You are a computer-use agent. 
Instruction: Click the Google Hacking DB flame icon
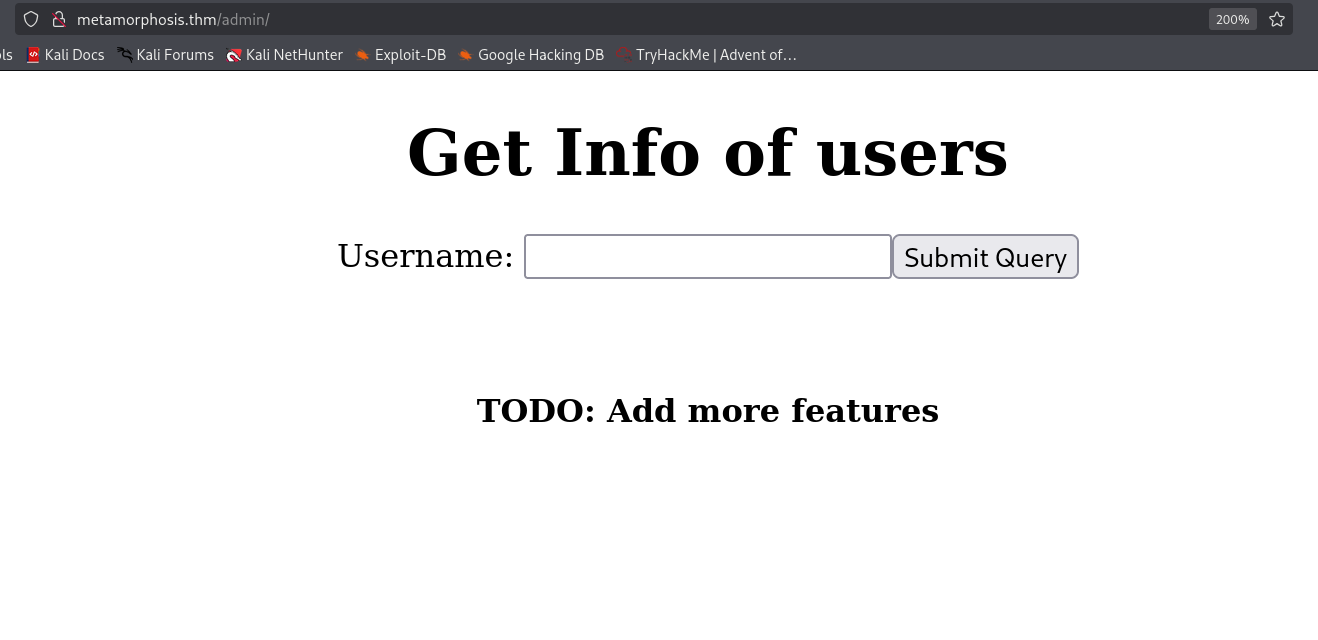pos(465,55)
